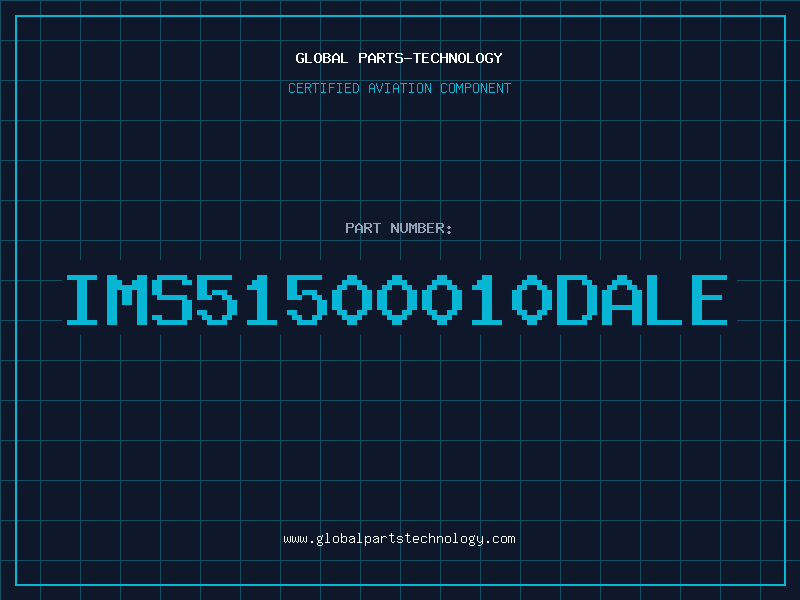This screenshot has height=600, width=800.
Task: Open the www.globalpartstechnology.com link
Action: pyautogui.click(x=399, y=539)
